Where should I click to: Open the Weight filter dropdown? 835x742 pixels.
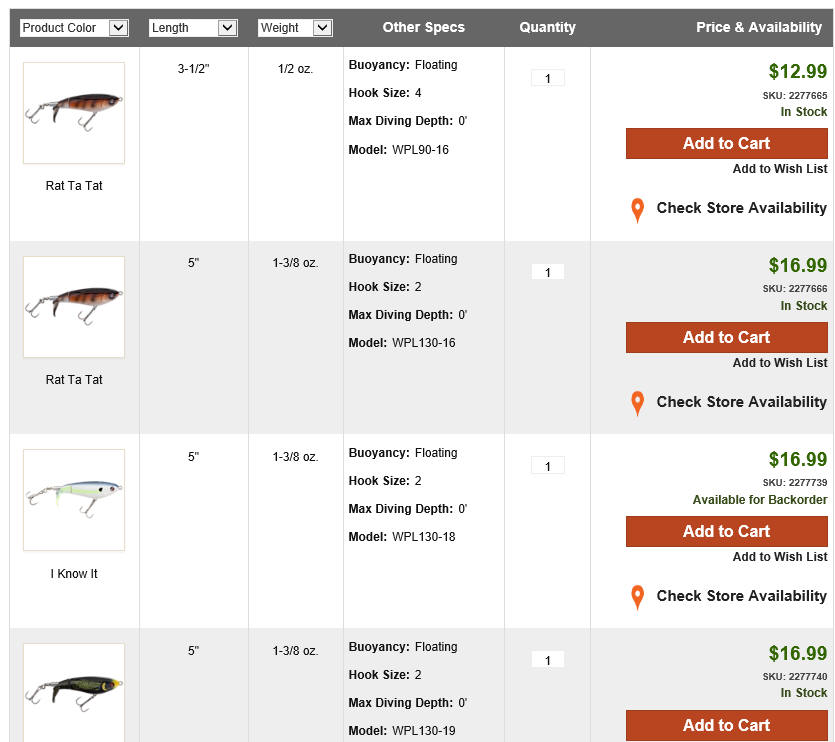click(x=295, y=28)
